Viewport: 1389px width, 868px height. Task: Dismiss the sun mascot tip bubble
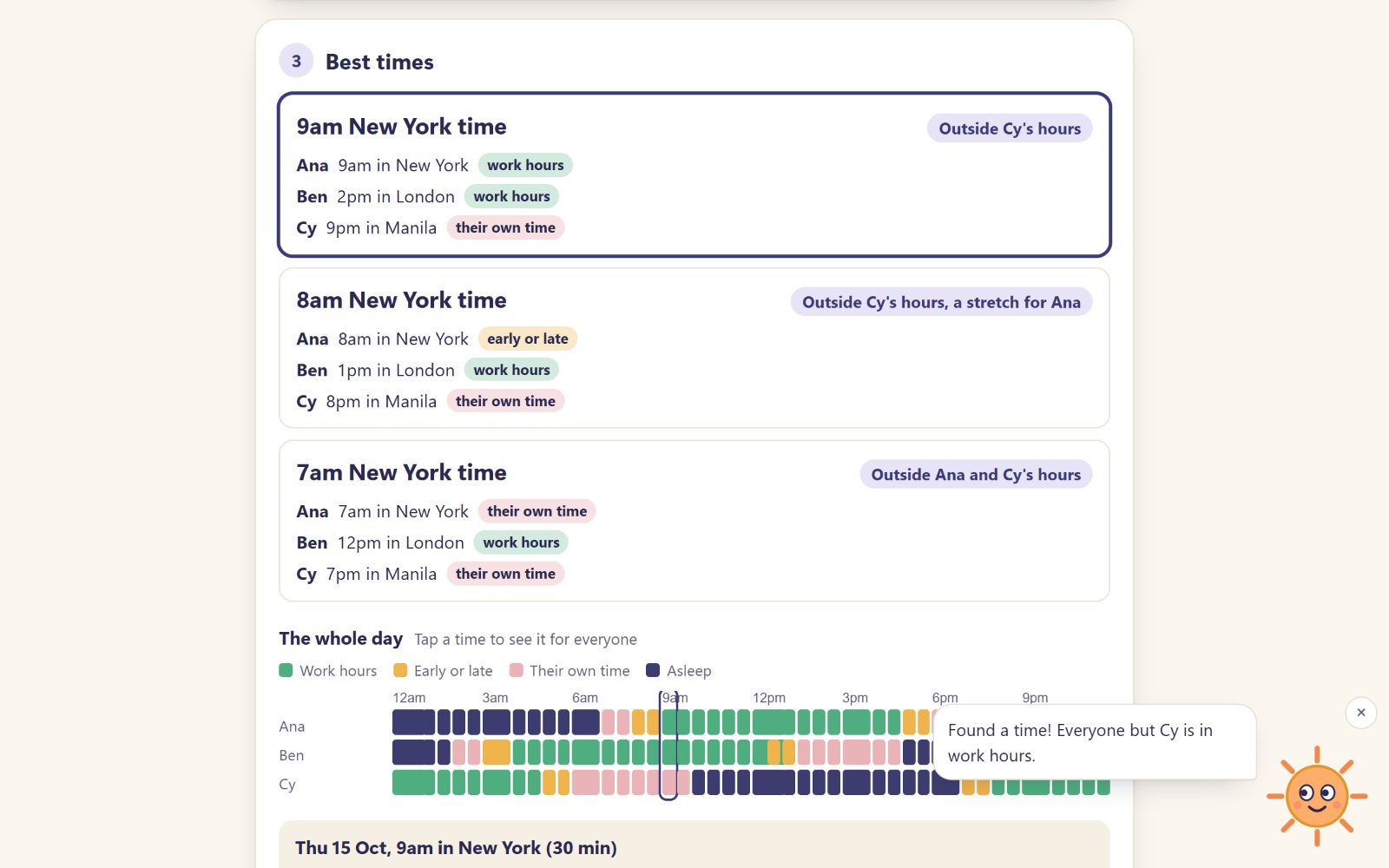[x=1360, y=713]
